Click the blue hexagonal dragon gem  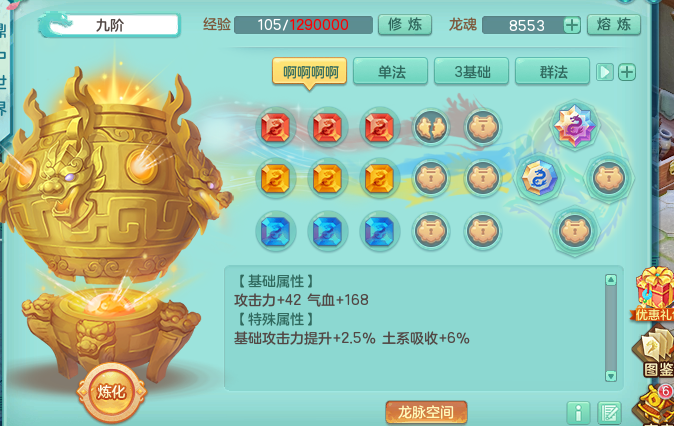[539, 178]
